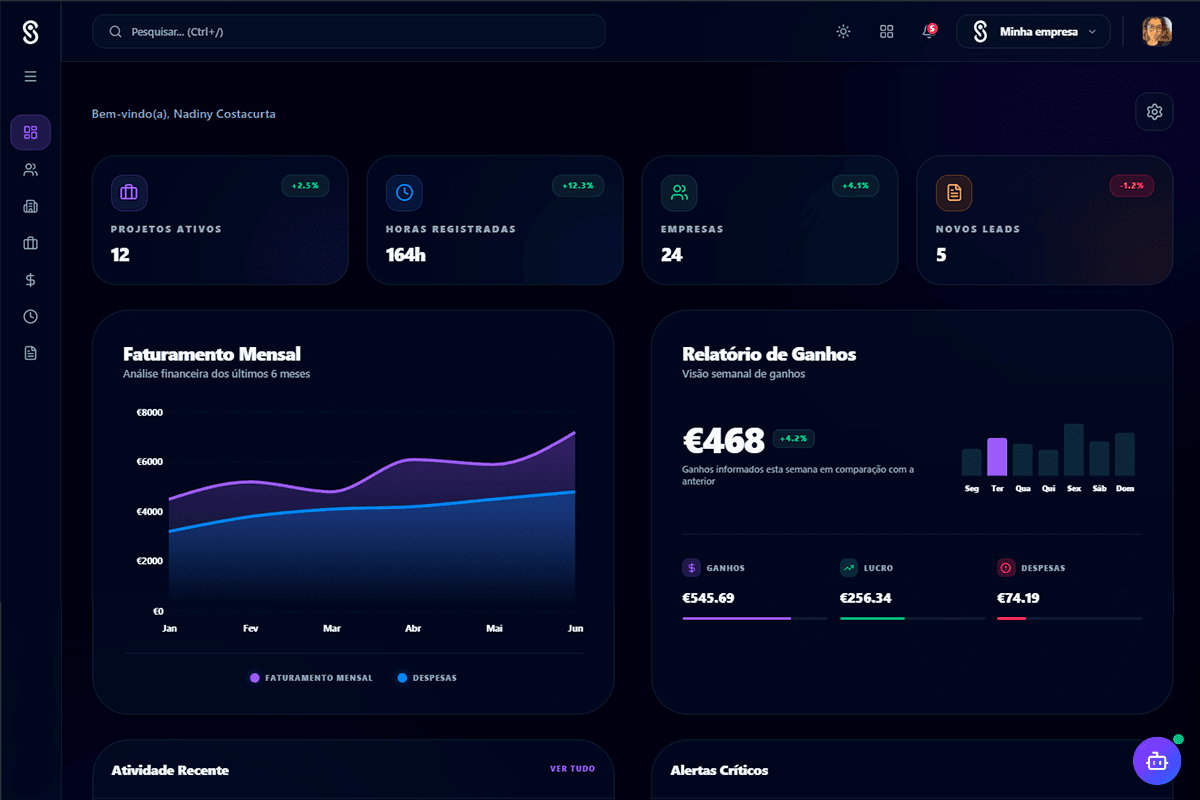
Task: Expand the Minha empresa company dropdown
Action: point(1033,32)
